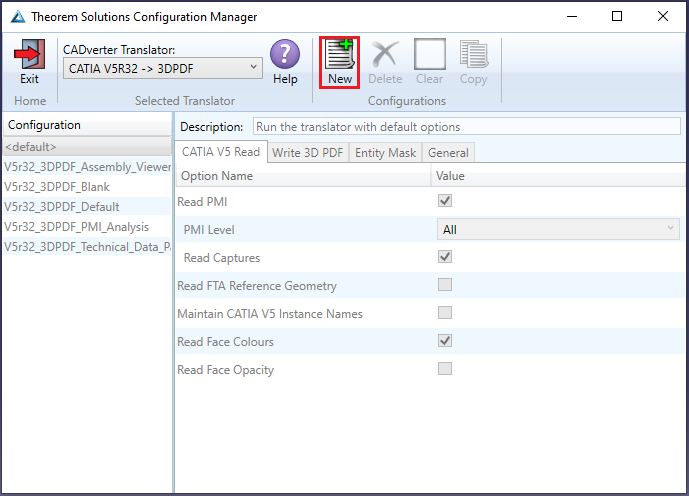Click the Read PMI option label

pos(202,202)
